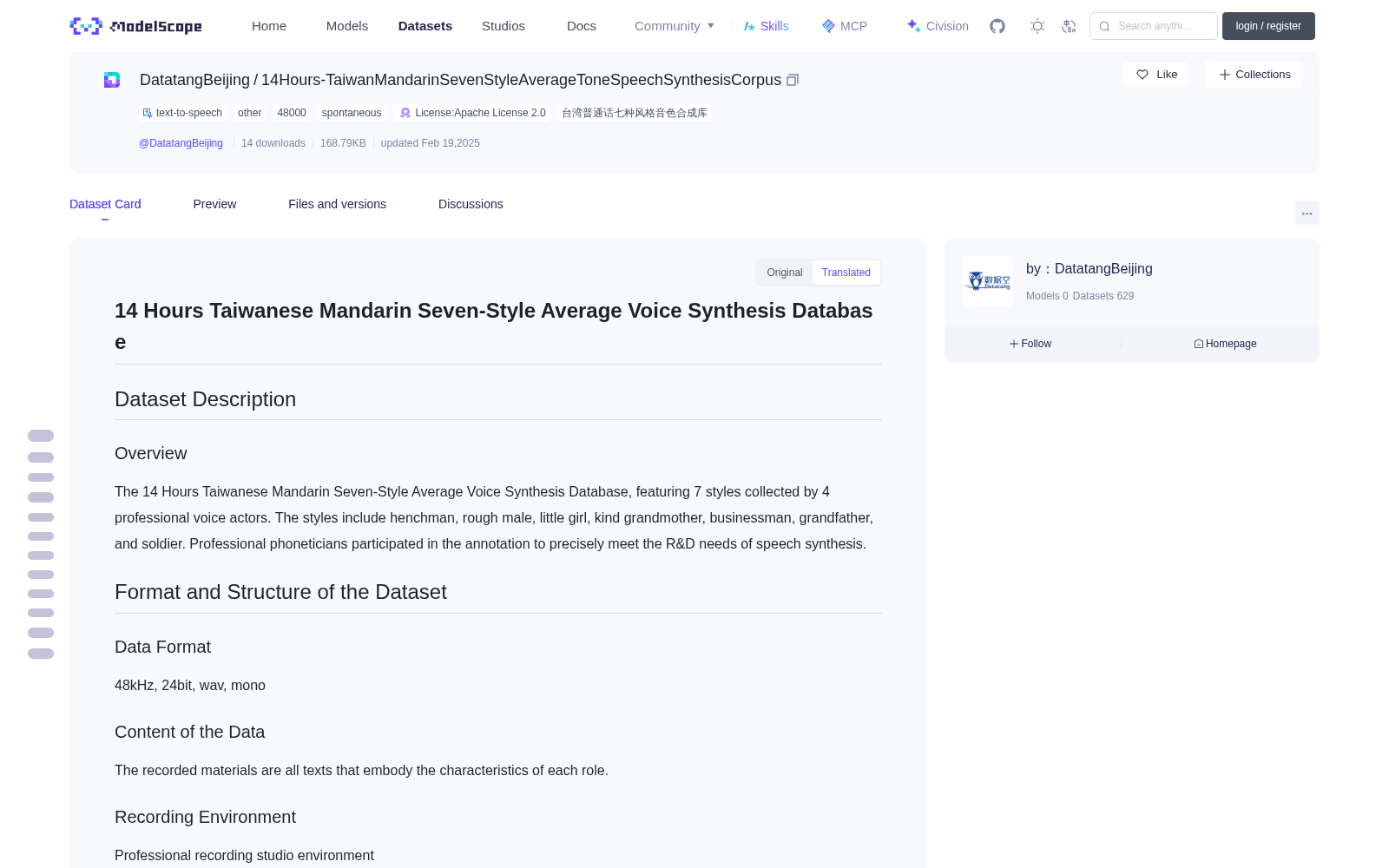Click the 'Models 0' count
The height and width of the screenshot is (868, 1389).
pos(1047,296)
